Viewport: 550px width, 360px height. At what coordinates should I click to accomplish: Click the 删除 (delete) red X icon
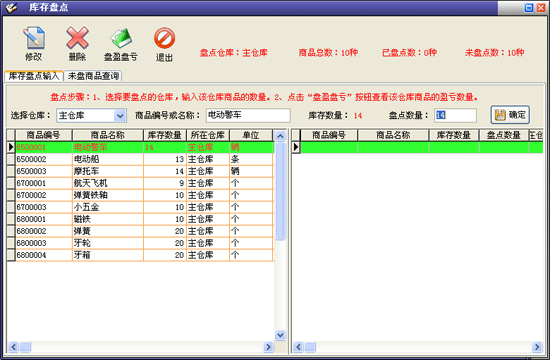pos(77,44)
